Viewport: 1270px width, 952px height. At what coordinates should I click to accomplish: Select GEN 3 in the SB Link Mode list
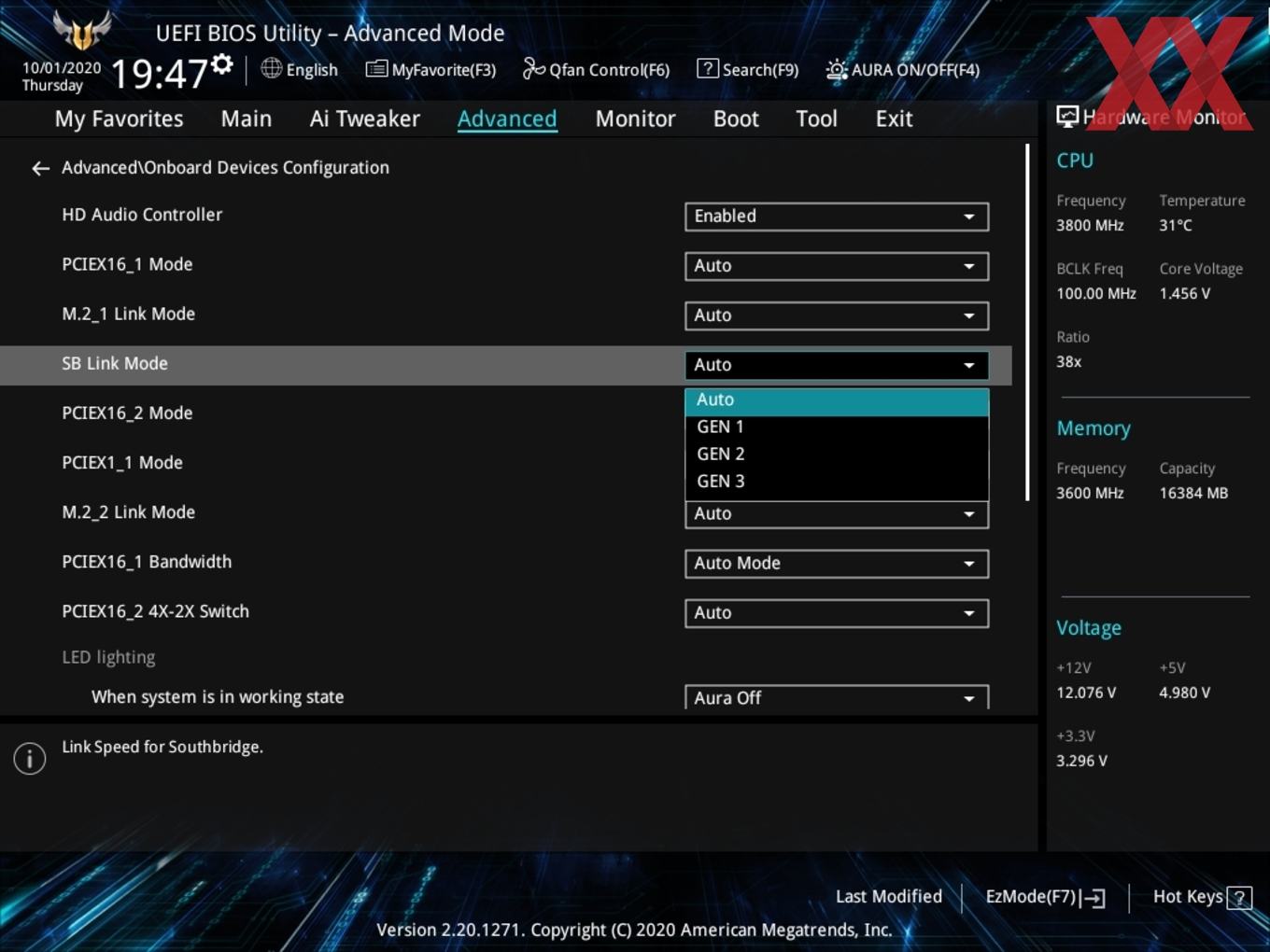[837, 482]
